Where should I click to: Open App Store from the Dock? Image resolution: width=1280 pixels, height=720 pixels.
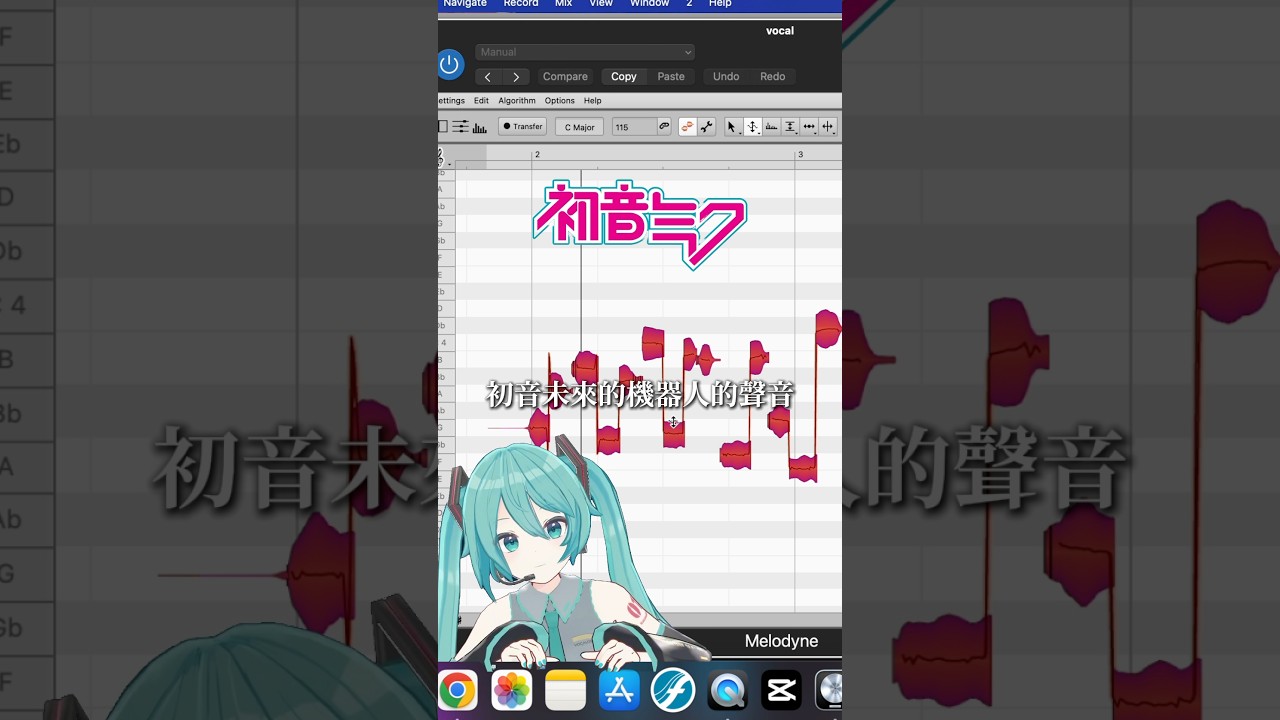(619, 690)
